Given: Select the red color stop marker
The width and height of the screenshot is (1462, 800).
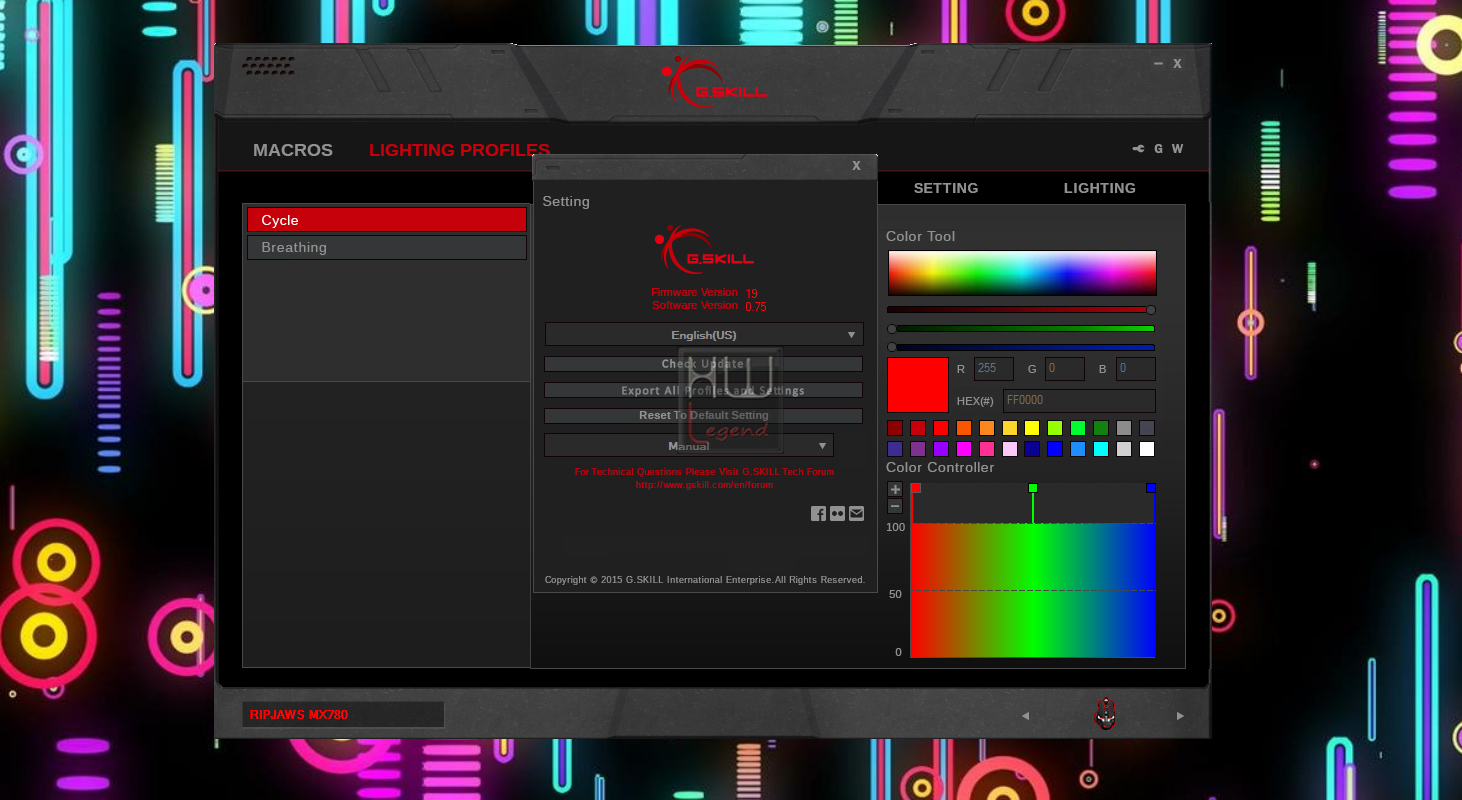Looking at the screenshot, I should (x=915, y=488).
